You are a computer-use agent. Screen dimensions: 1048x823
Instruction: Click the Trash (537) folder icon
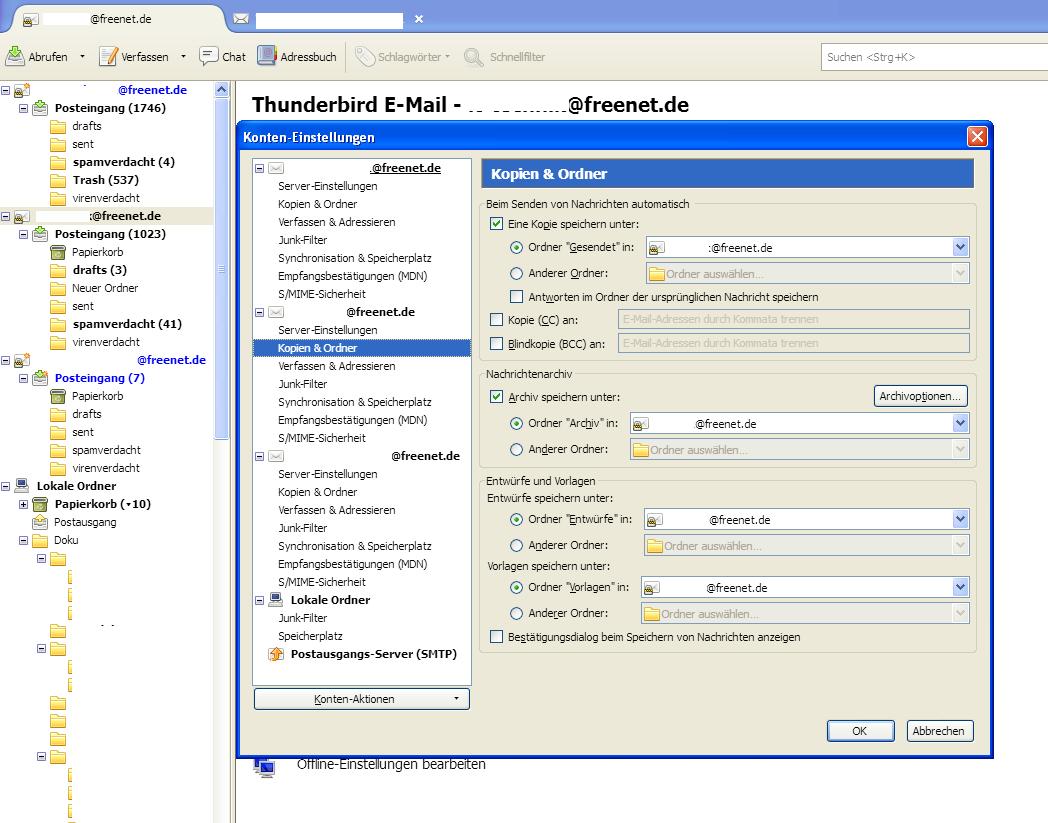coord(58,181)
